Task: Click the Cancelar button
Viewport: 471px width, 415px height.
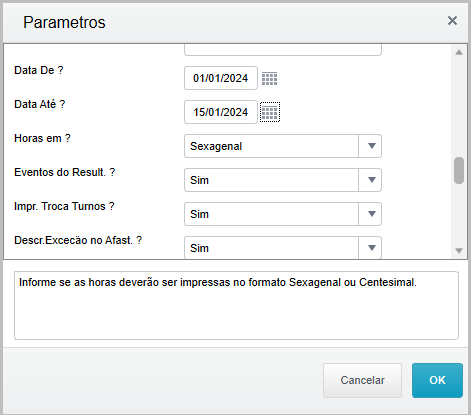Action: 362,380
